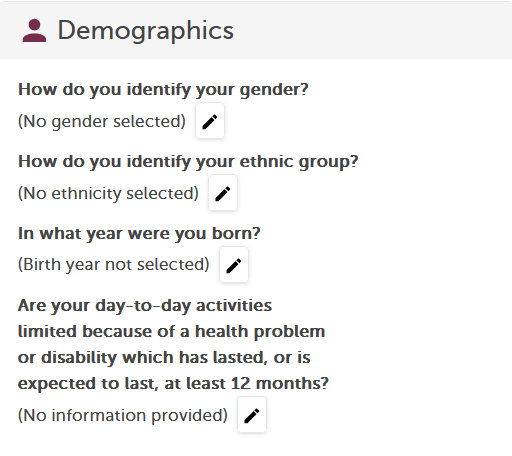Click the person icon beside Demographics

coord(34,31)
